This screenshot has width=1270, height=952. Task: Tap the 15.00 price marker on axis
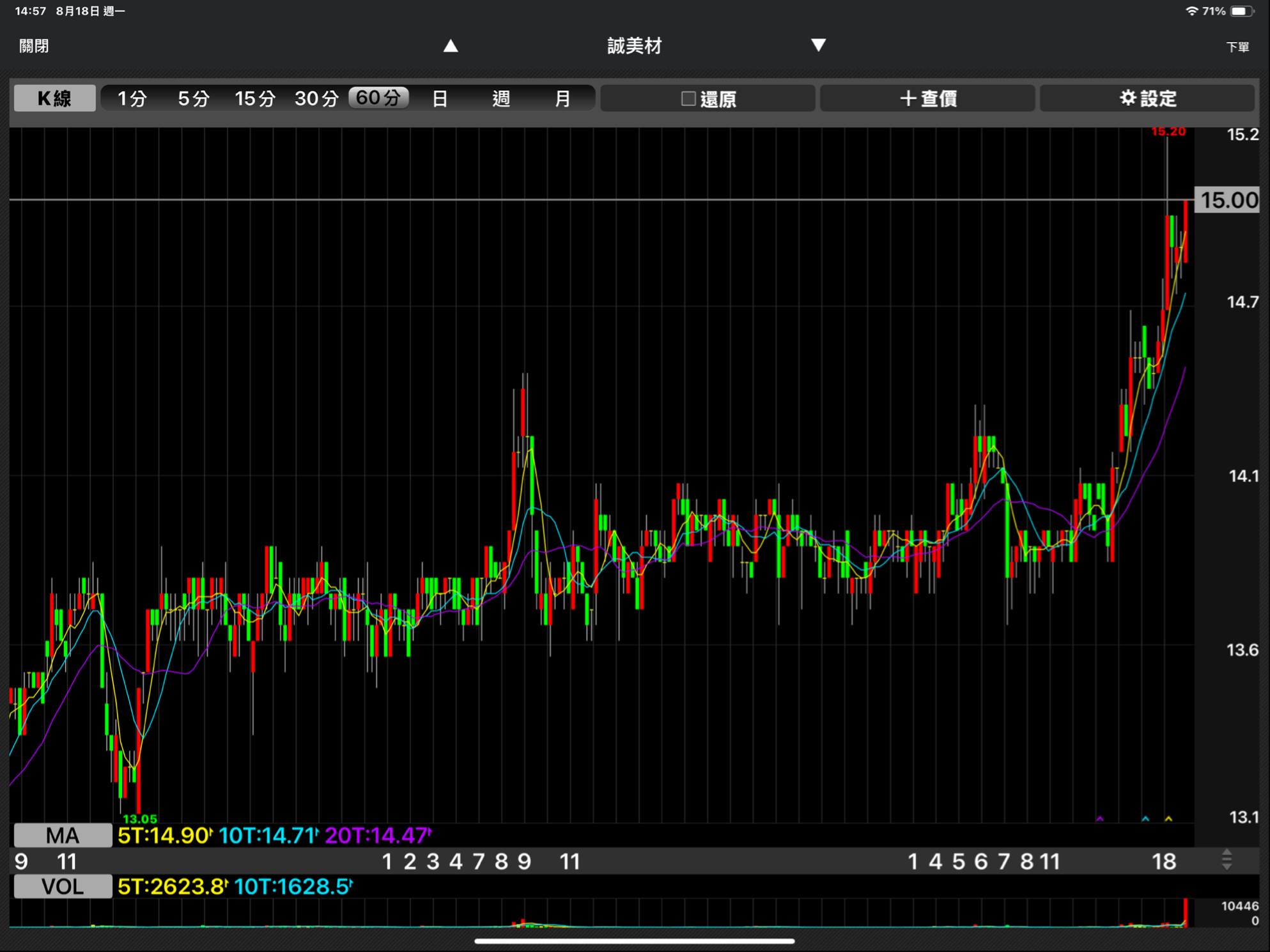(1228, 201)
